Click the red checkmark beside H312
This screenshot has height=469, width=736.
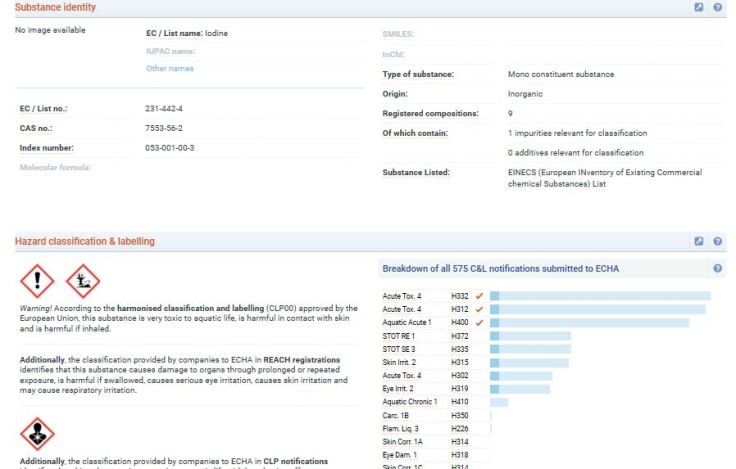pyautogui.click(x=479, y=309)
